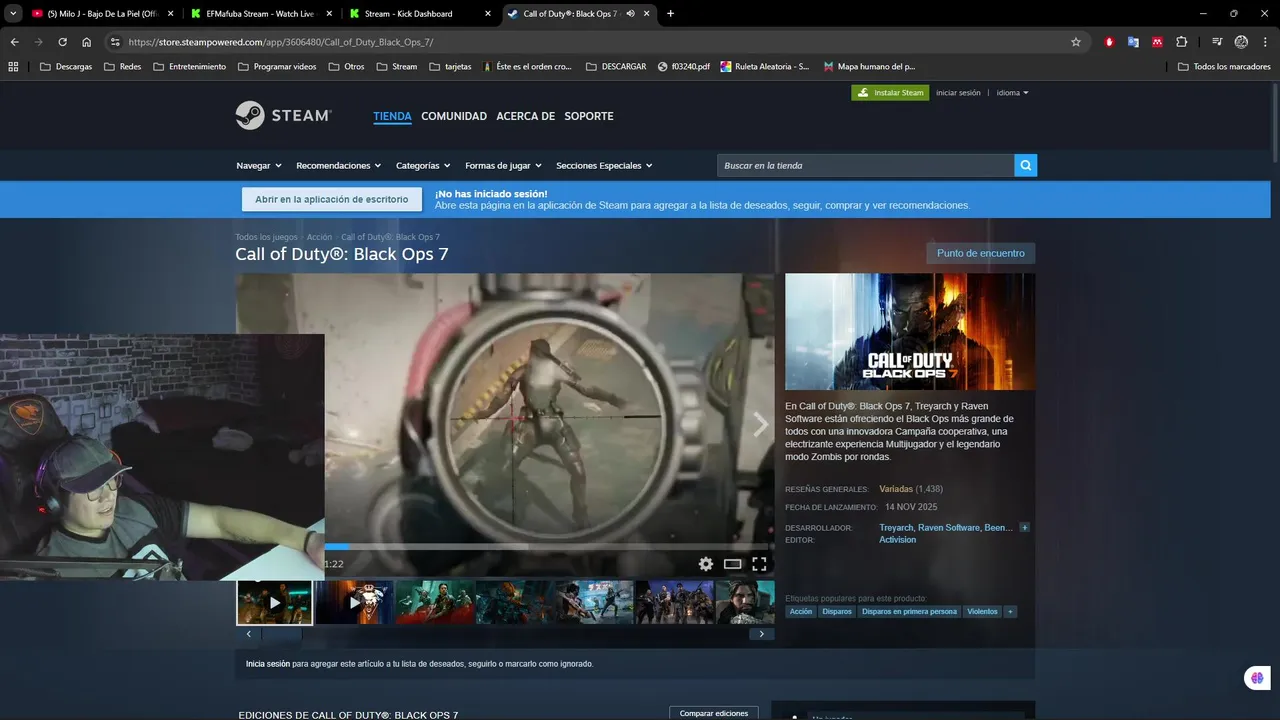Viewport: 1280px width, 720px height.
Task: Open the SOPORTE tab
Action: (589, 116)
